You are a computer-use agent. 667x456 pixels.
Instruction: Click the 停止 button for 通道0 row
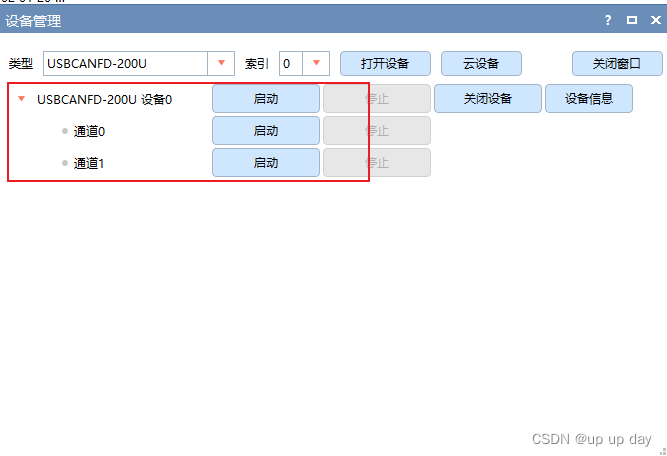[x=377, y=131]
